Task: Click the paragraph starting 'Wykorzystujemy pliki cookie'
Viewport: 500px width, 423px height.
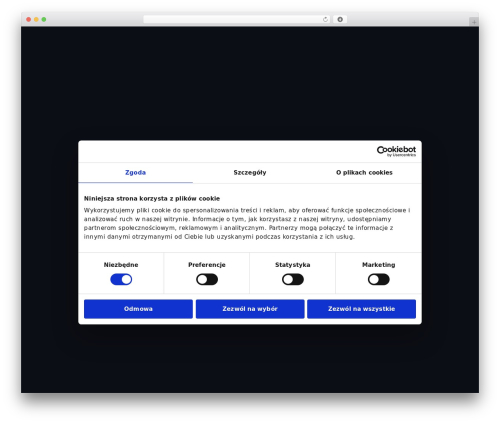Action: tap(247, 224)
